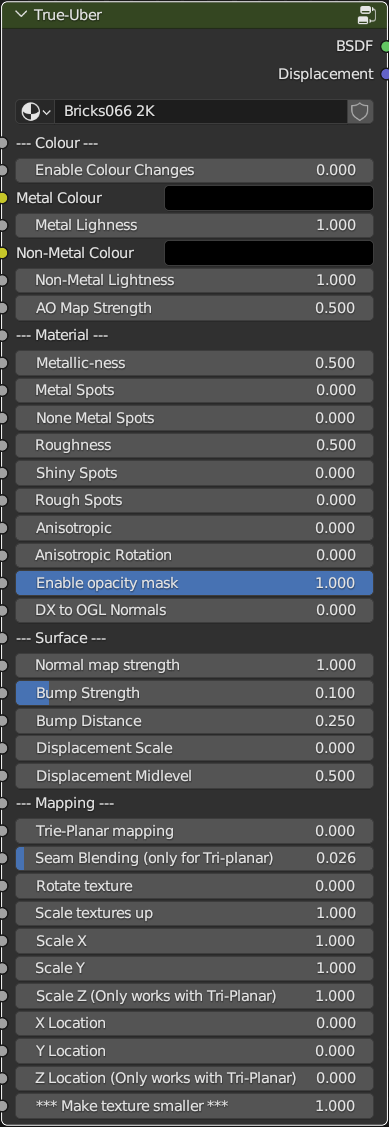Click the AO Map Strength input socket
389x1127 pixels.
(x=3, y=308)
